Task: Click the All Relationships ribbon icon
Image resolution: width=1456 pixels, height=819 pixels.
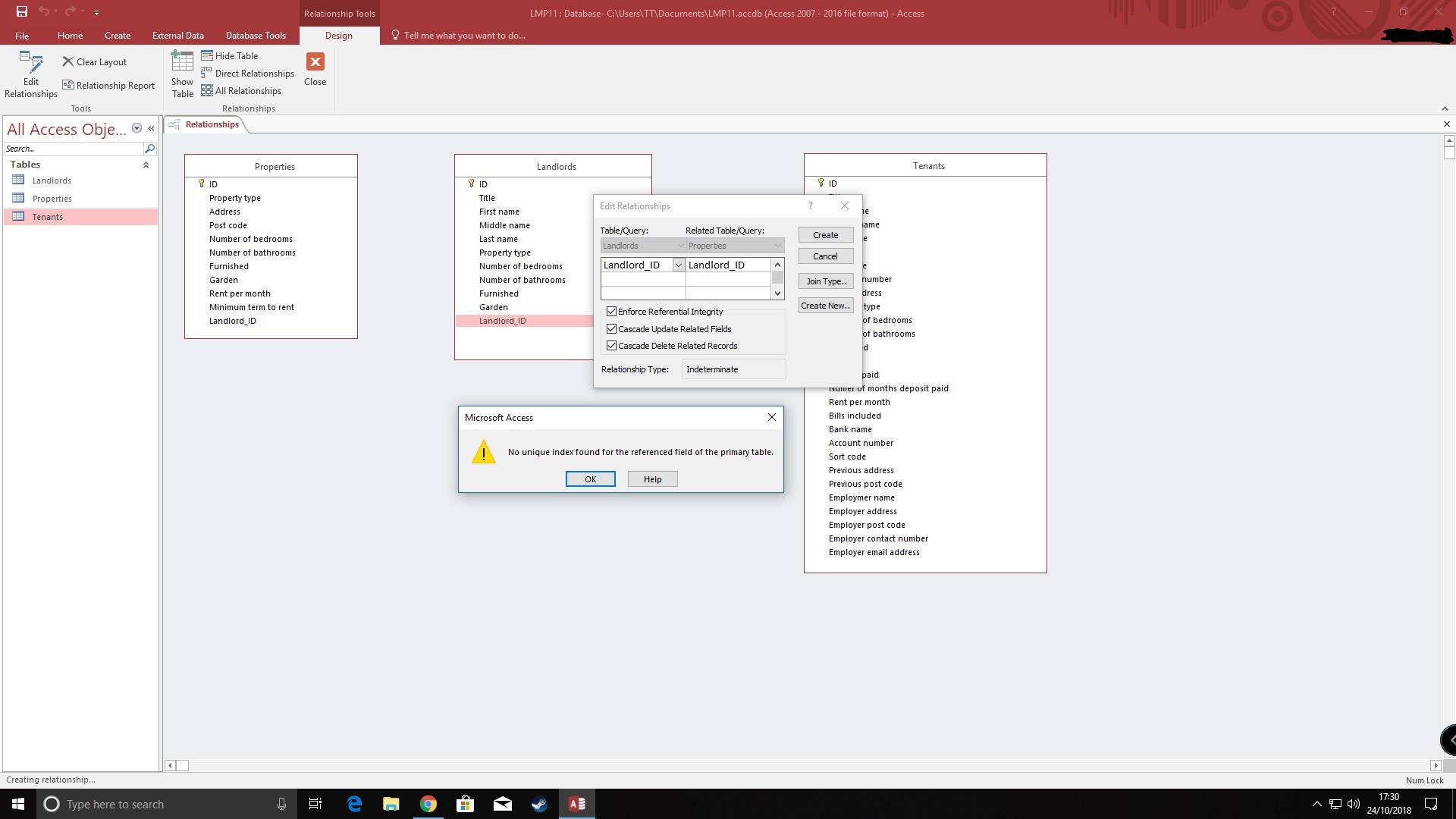Action: 206,91
